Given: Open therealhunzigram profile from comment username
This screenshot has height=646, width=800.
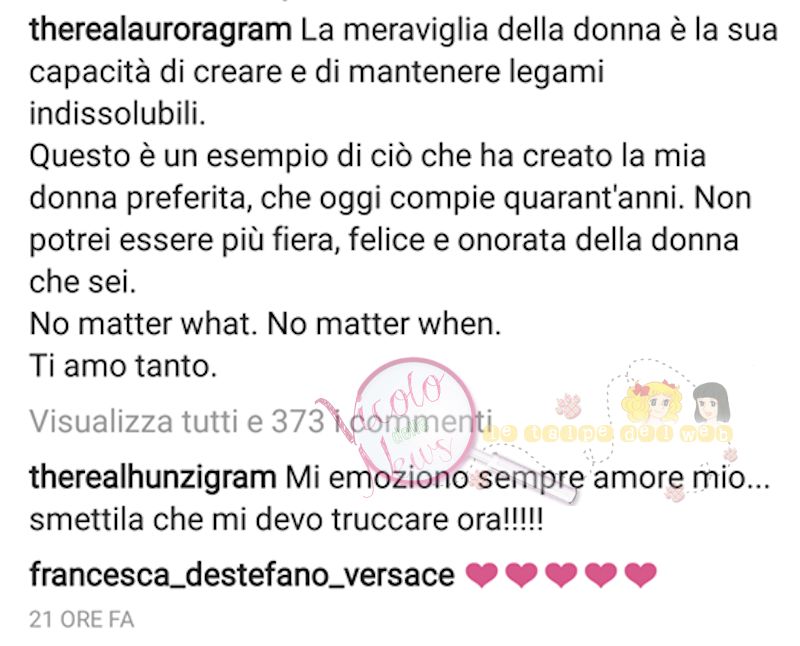Looking at the screenshot, I should 153,479.
